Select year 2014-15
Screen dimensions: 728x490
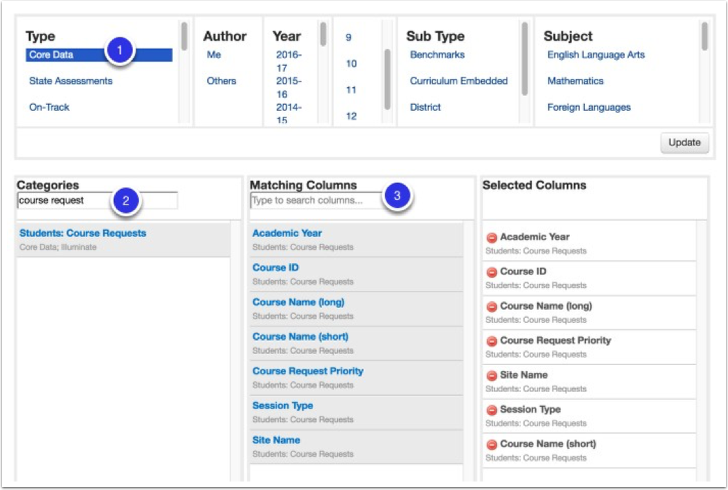288,113
